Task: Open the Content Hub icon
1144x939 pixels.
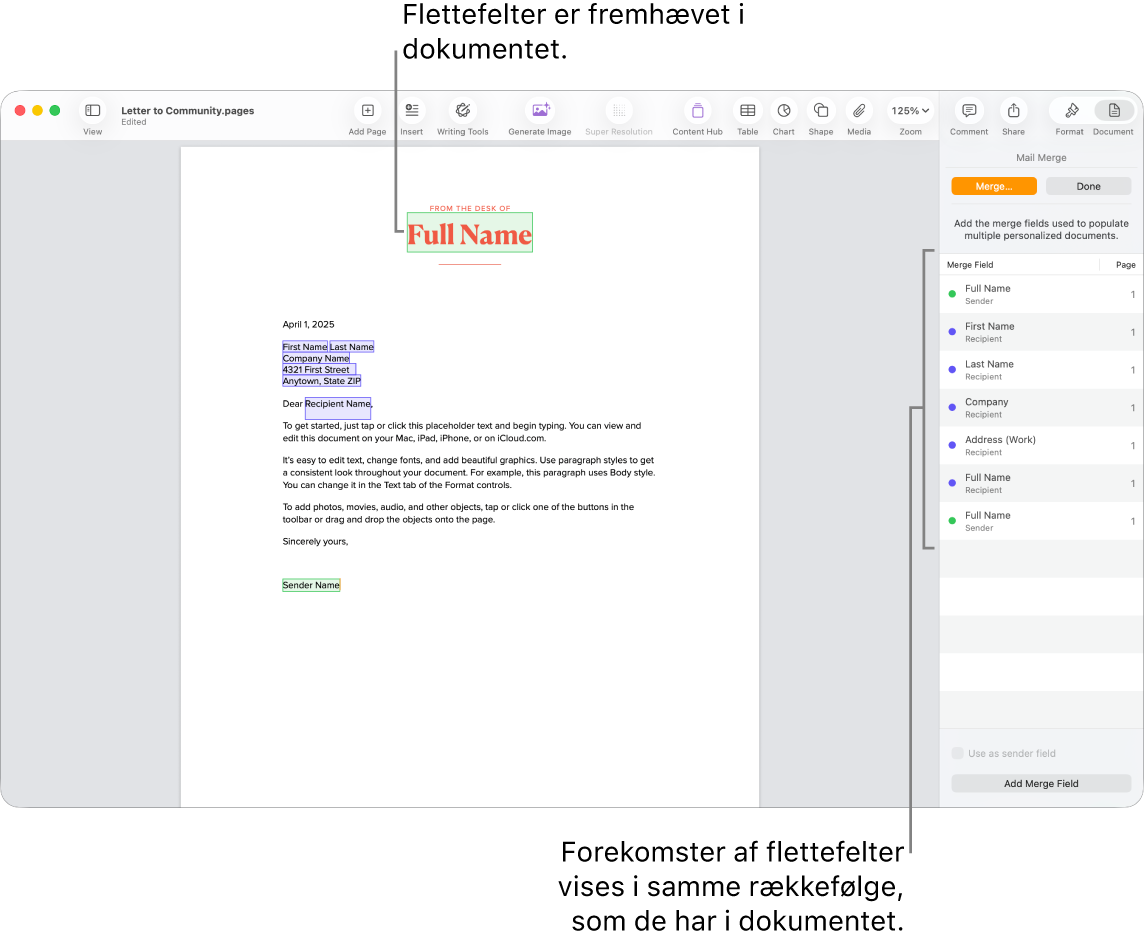Action: (697, 110)
